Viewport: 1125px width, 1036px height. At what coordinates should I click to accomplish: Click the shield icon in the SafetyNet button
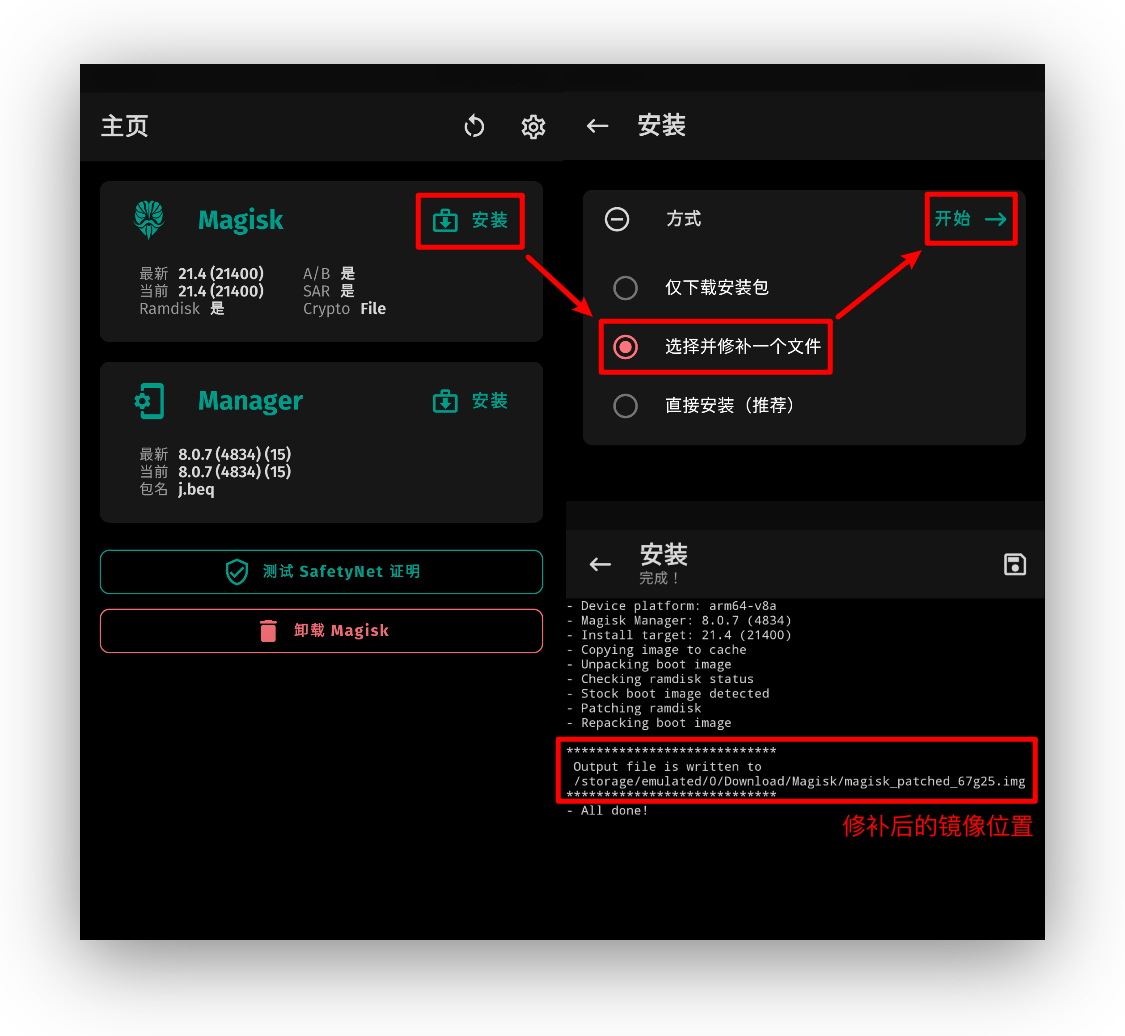(x=237, y=572)
